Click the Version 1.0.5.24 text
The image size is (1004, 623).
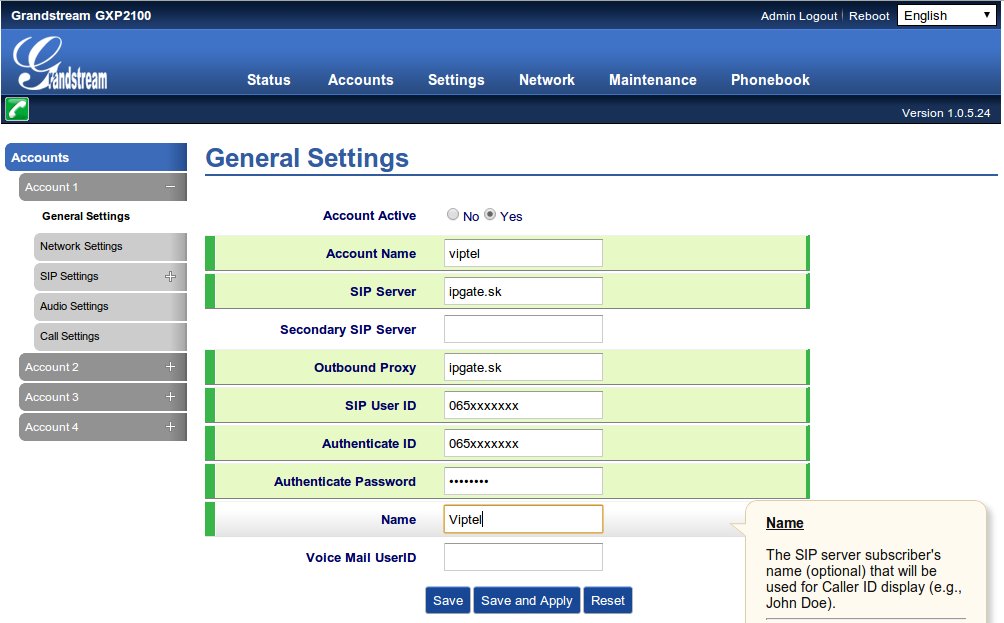coord(946,113)
